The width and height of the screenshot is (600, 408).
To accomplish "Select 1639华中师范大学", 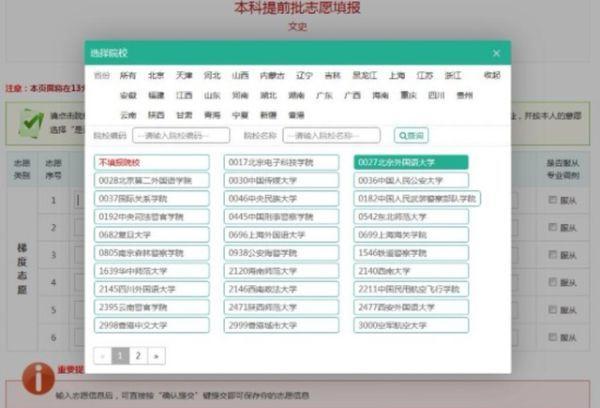I will tap(152, 271).
